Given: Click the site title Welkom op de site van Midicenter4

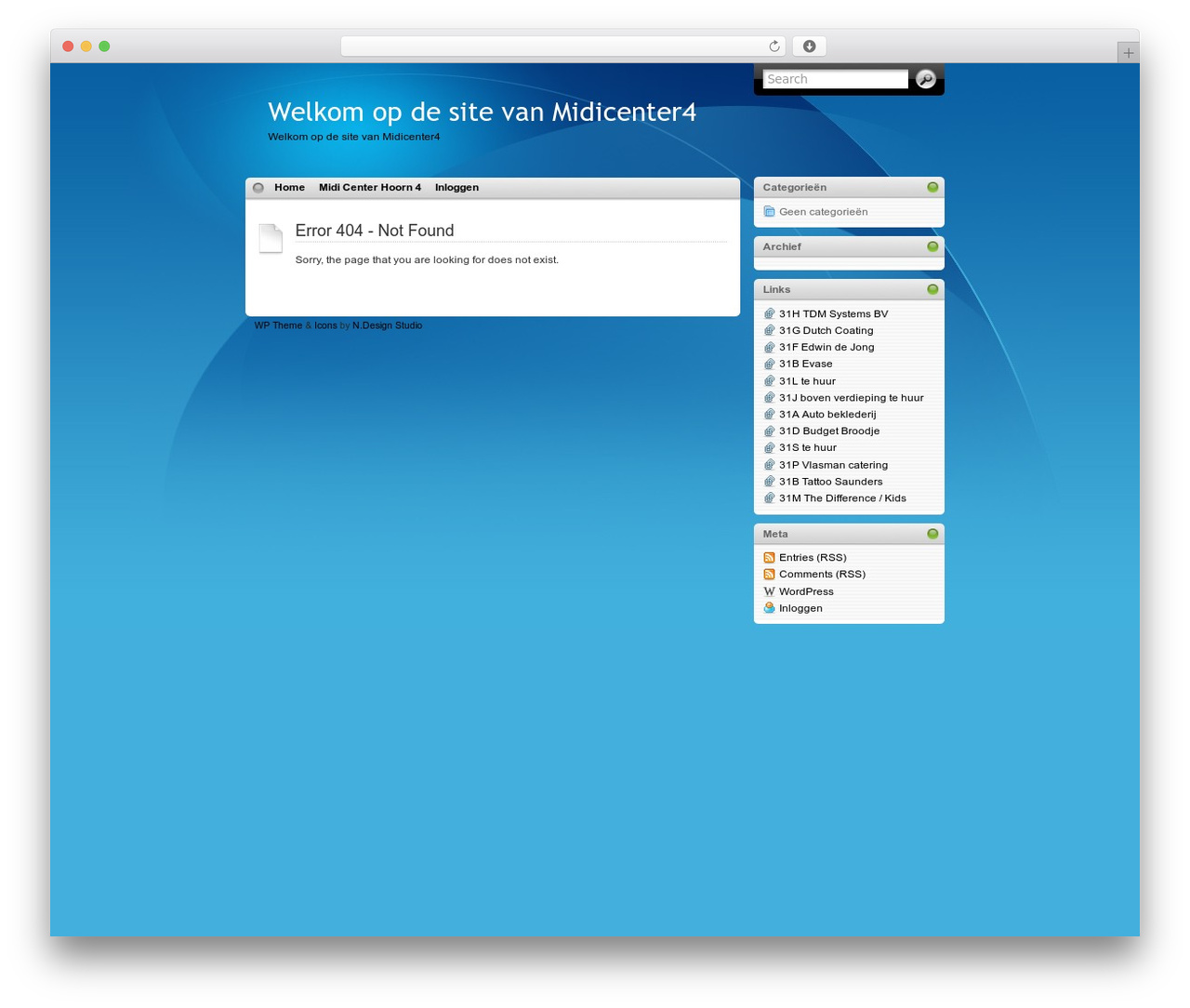Looking at the screenshot, I should point(482,112).
